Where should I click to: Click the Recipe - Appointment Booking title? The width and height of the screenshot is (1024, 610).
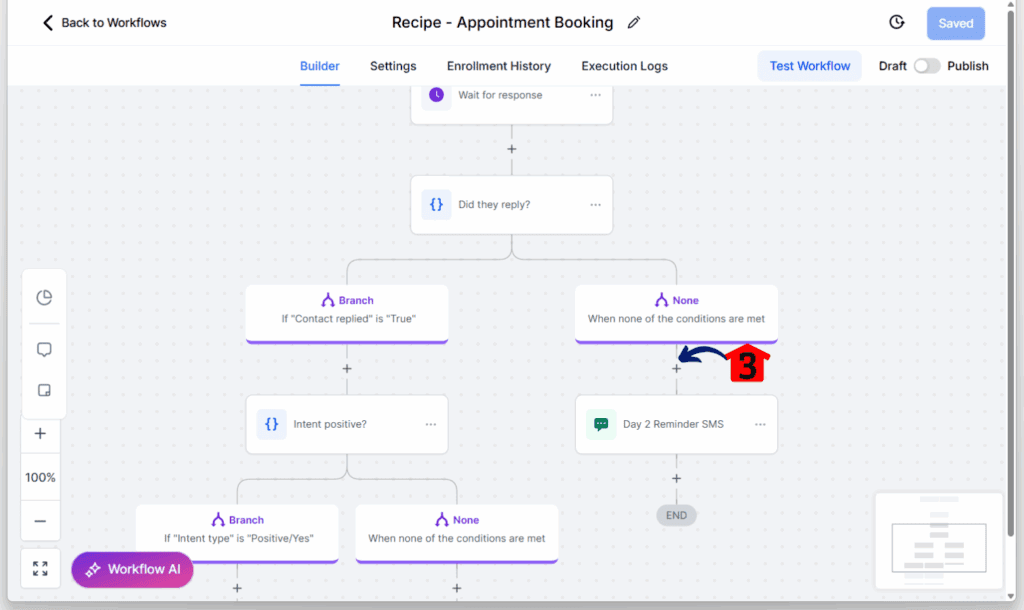[x=502, y=23]
